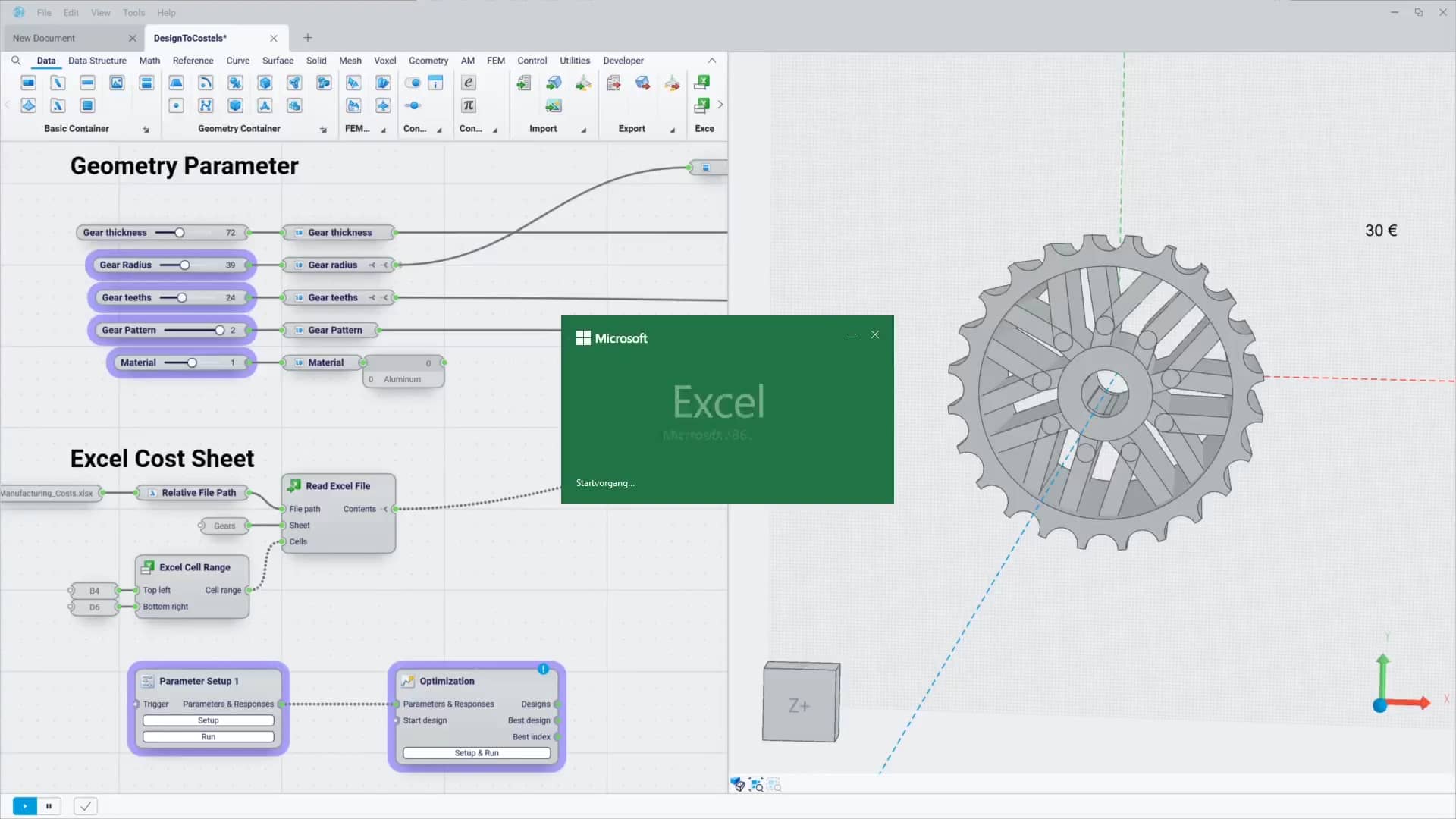Click the 3D view cube settings icon
This screenshot has height=819, width=1456.
pyautogui.click(x=738, y=784)
